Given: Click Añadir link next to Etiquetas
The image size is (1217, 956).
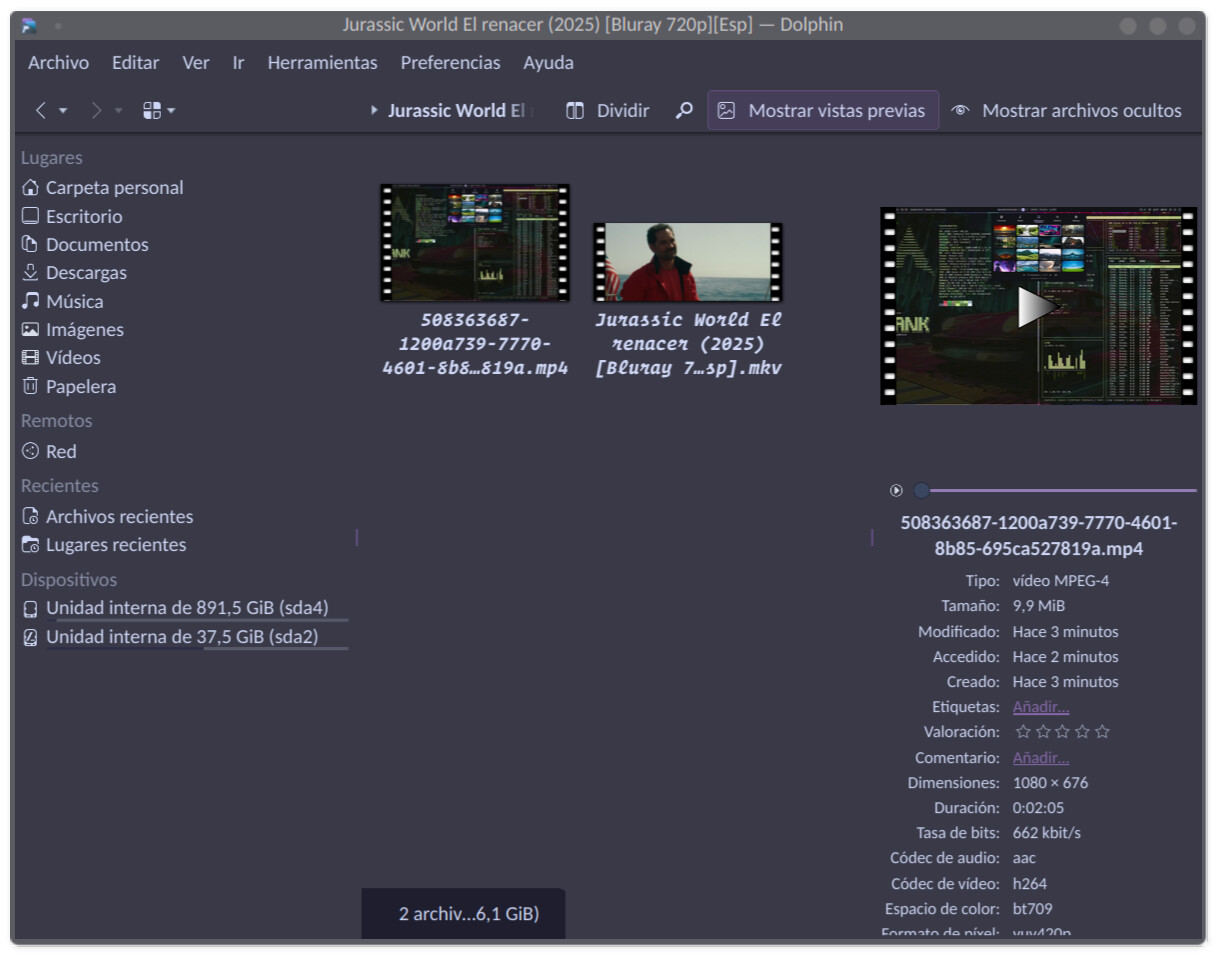Looking at the screenshot, I should (1040, 707).
